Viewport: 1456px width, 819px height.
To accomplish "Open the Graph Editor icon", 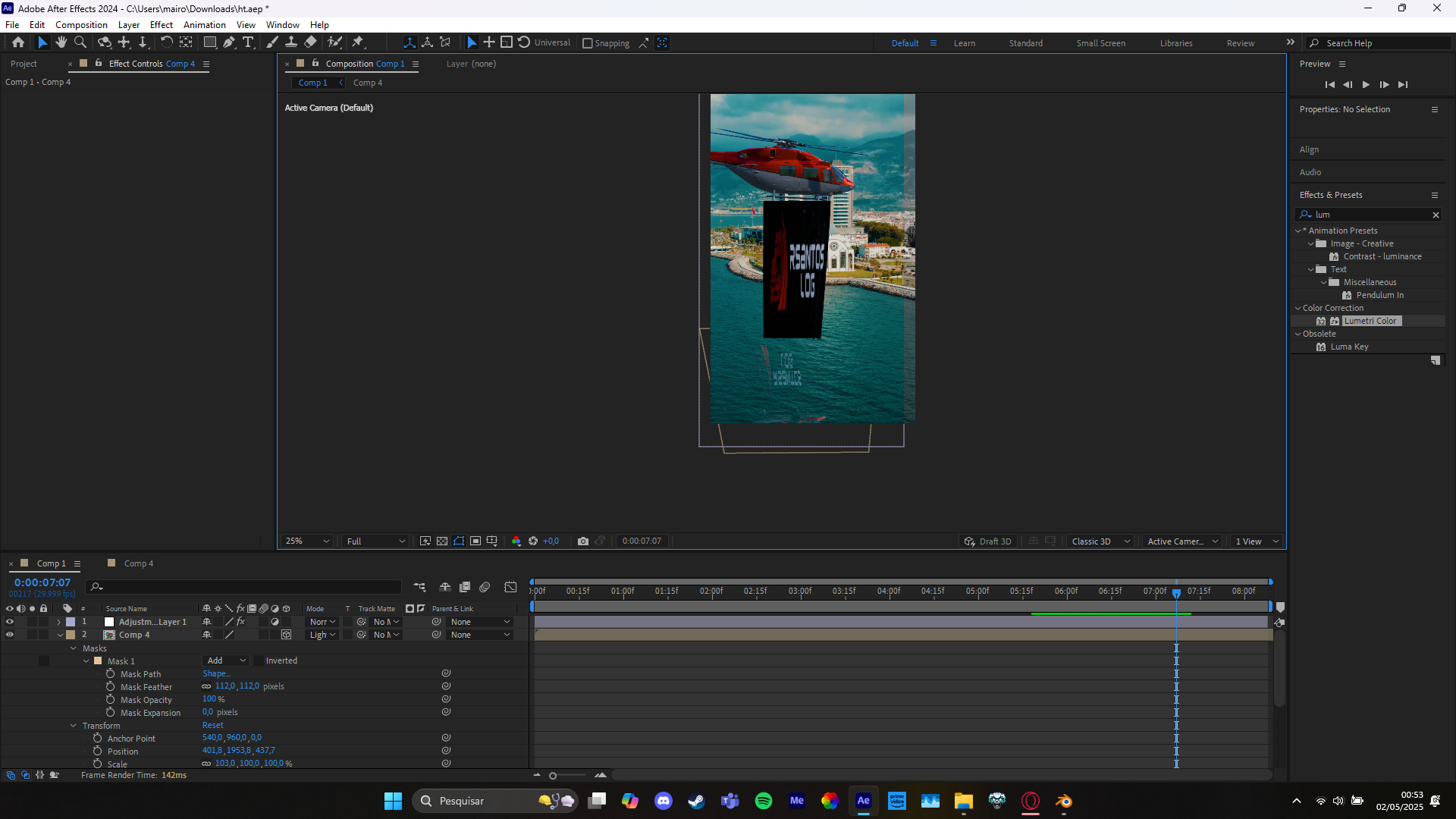I will (511, 587).
